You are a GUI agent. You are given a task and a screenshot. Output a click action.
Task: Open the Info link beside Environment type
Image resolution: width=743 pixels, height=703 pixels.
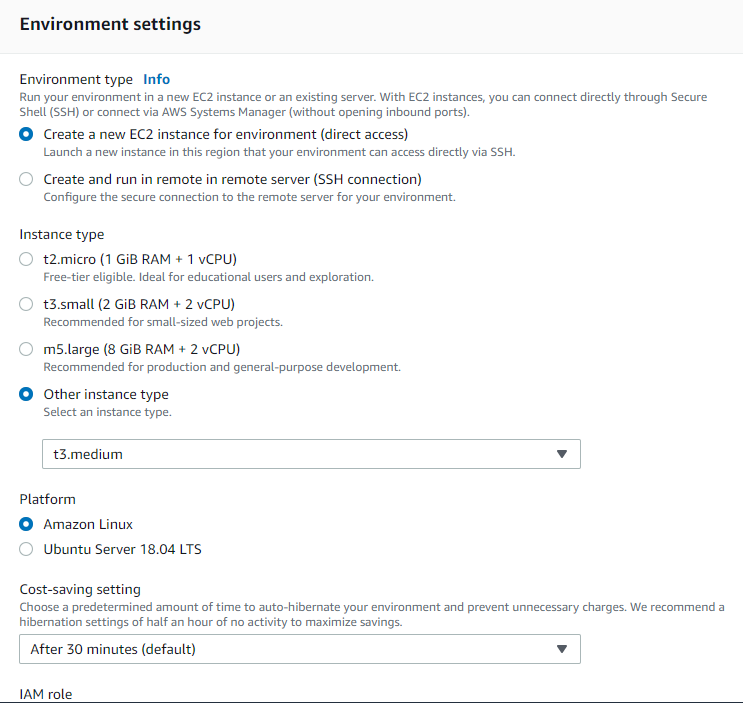coord(156,79)
